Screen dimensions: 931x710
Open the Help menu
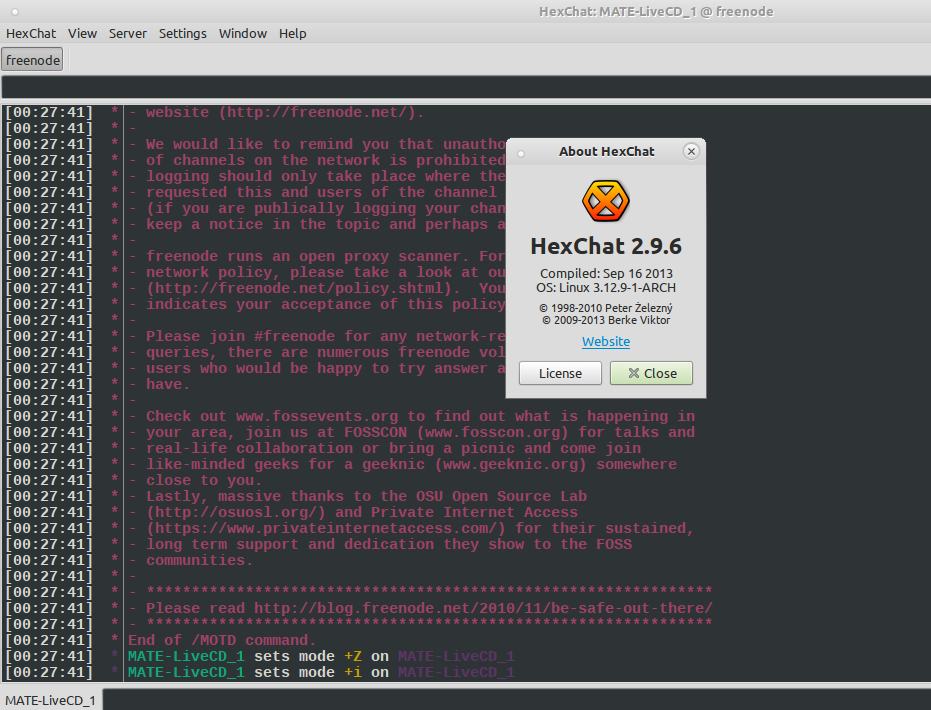293,33
